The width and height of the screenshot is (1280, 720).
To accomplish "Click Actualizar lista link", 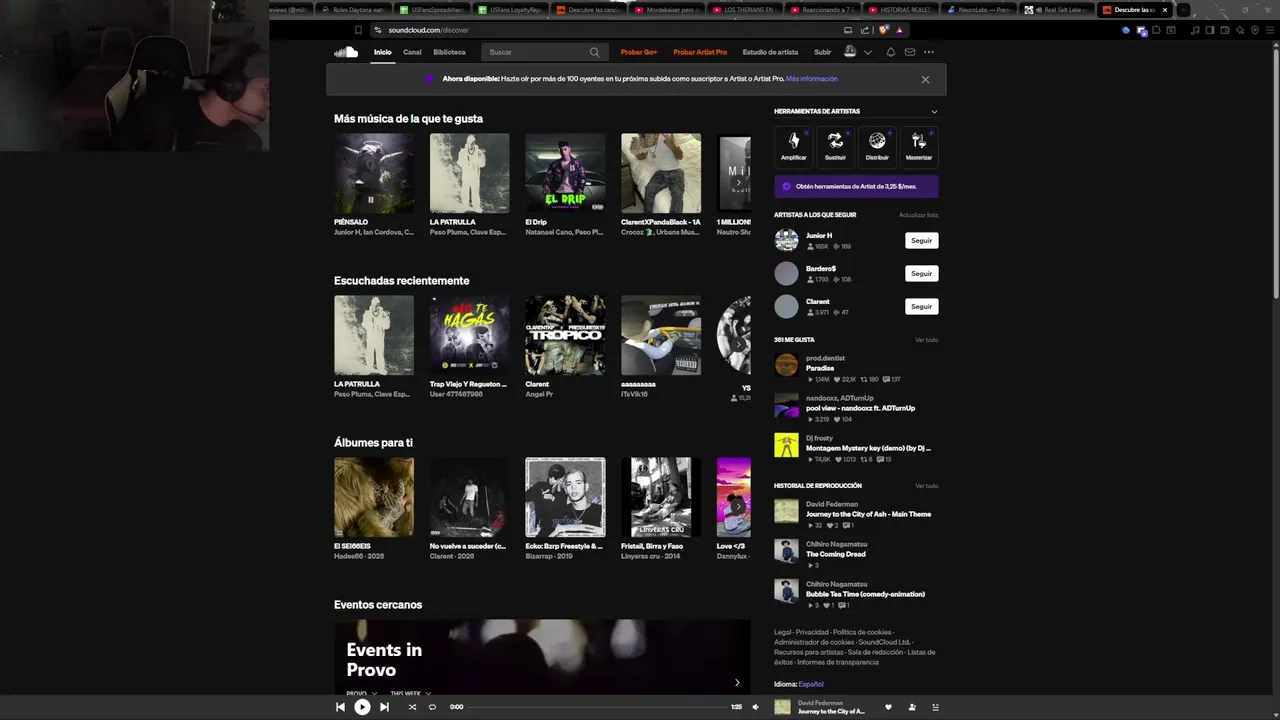I will coord(918,215).
